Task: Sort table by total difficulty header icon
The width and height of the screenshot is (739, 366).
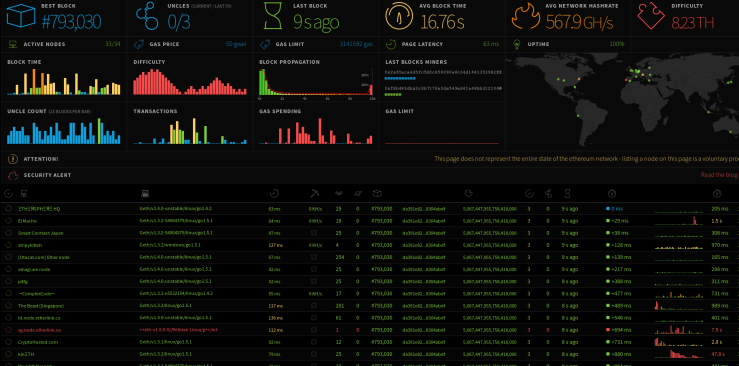Action: 468,193
